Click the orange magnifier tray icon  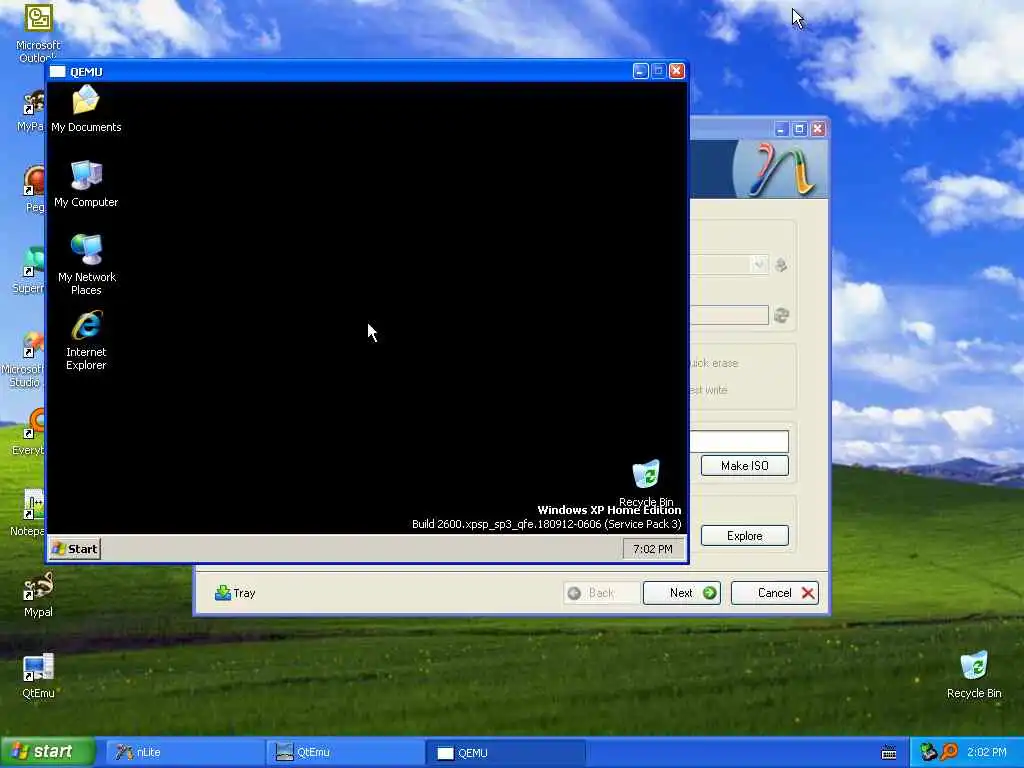tap(949, 752)
